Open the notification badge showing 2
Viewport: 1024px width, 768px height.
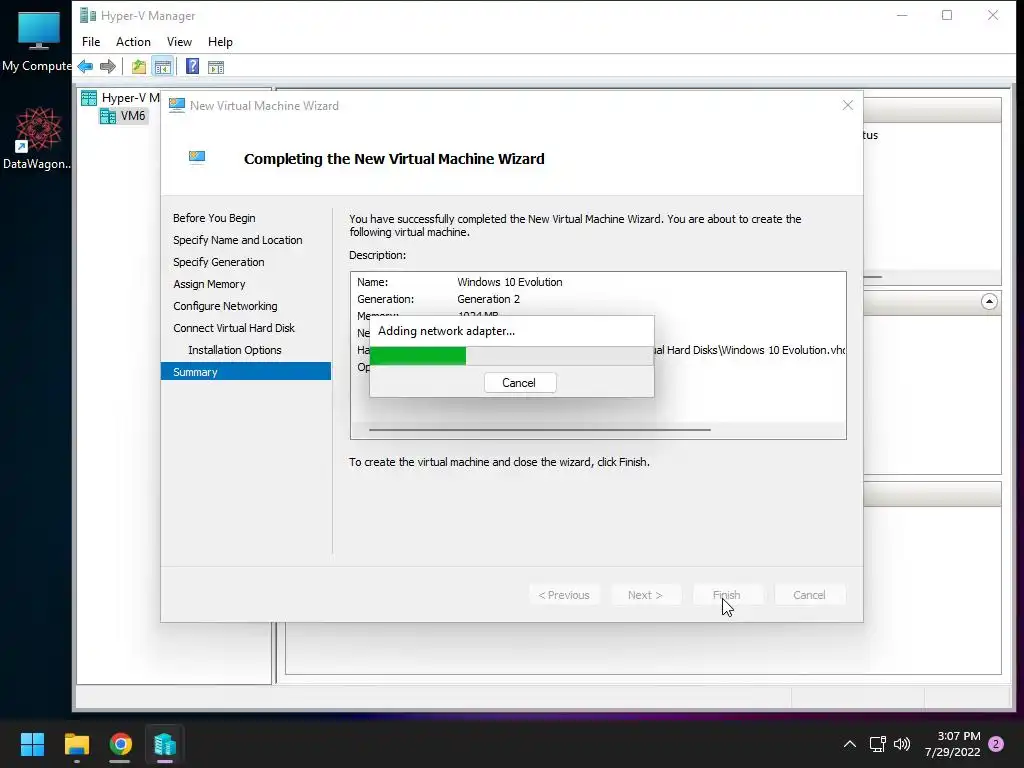coord(996,744)
